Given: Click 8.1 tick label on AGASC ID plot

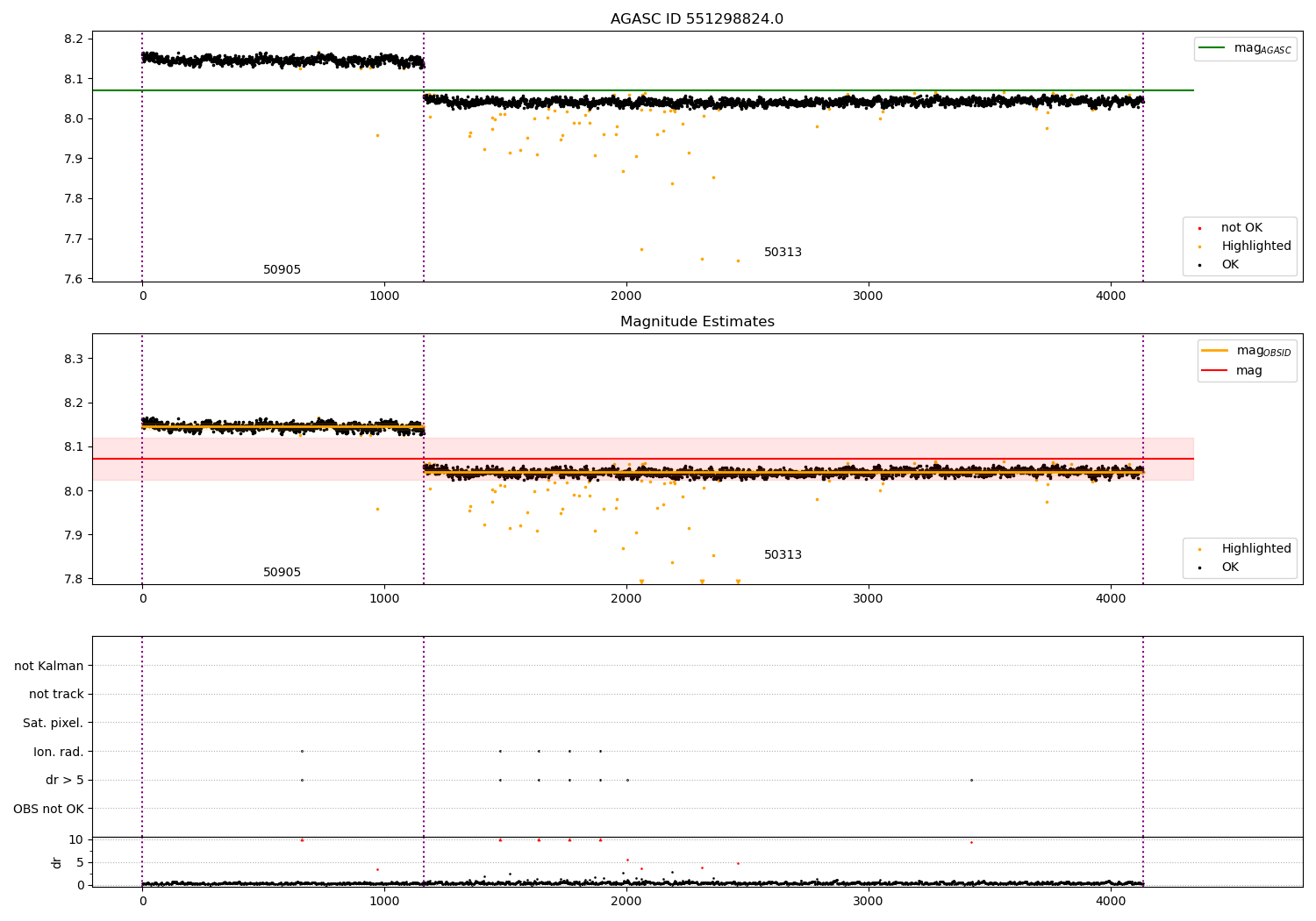Looking at the screenshot, I should (x=73, y=79).
